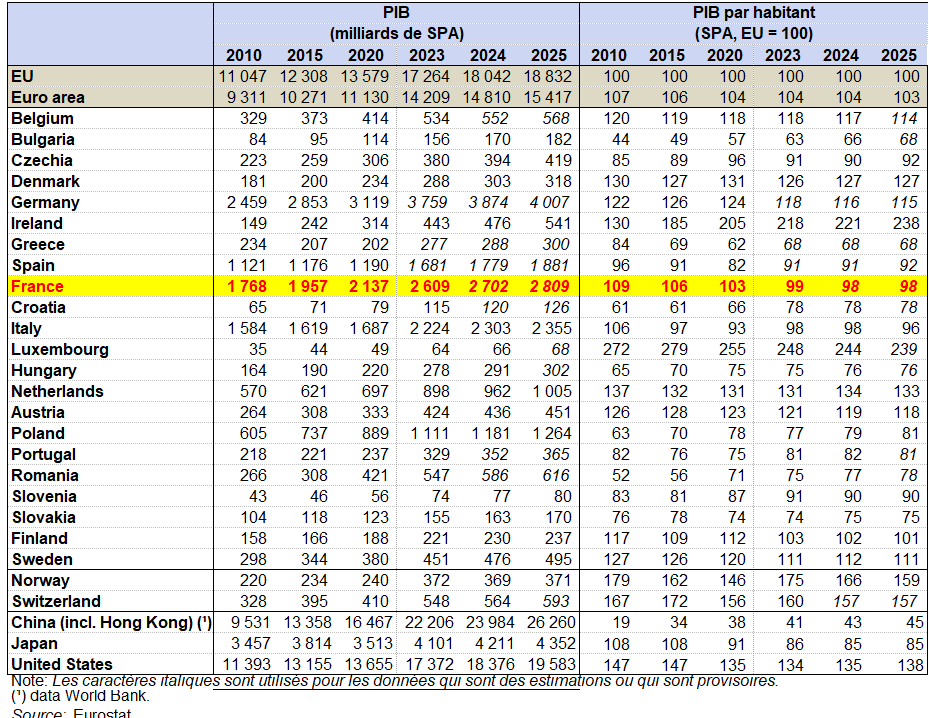Click the 2010 column header under PIB
929x718 pixels.
[x=244, y=56]
